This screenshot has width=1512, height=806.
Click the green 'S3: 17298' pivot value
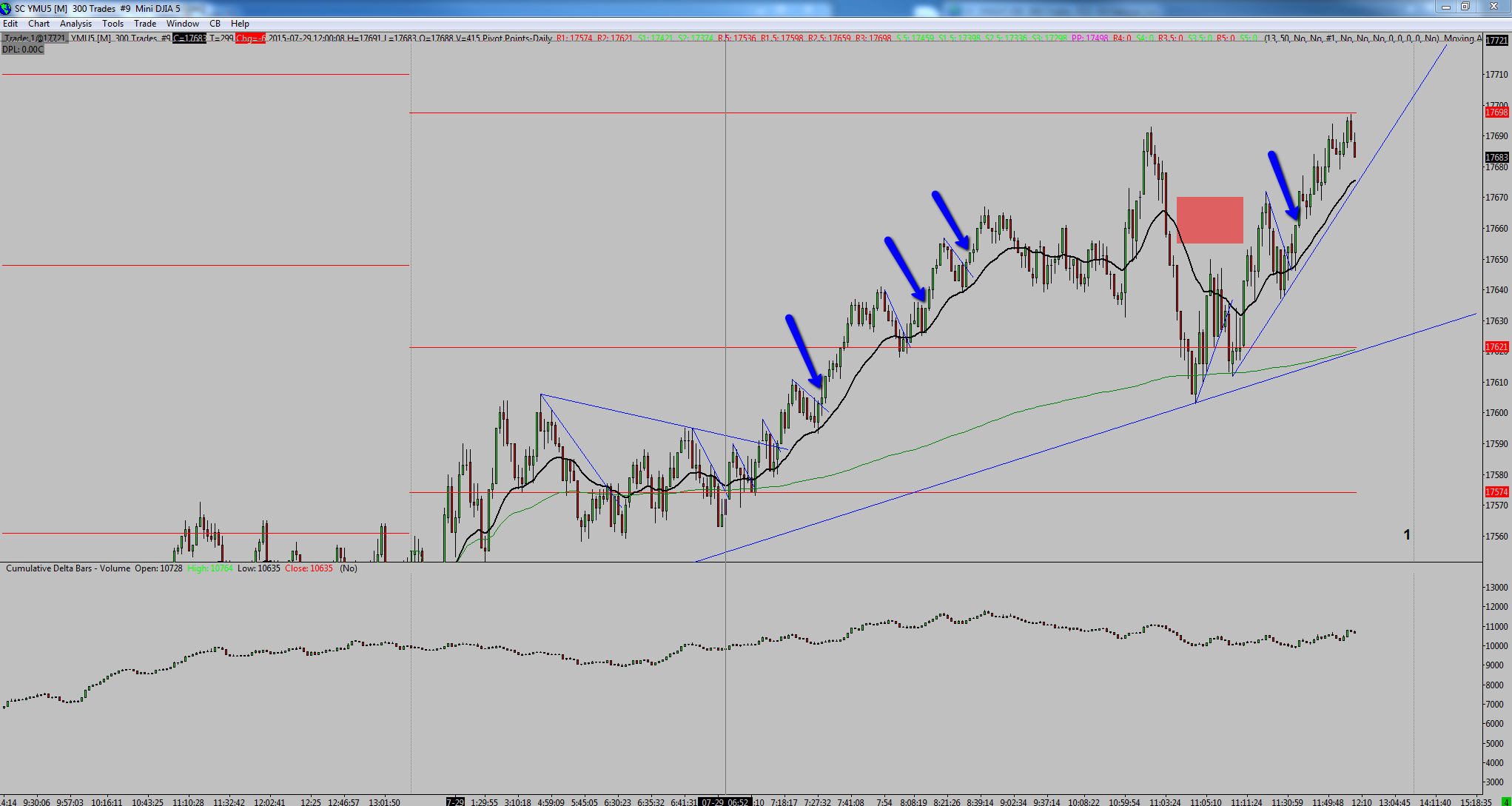(x=1049, y=38)
